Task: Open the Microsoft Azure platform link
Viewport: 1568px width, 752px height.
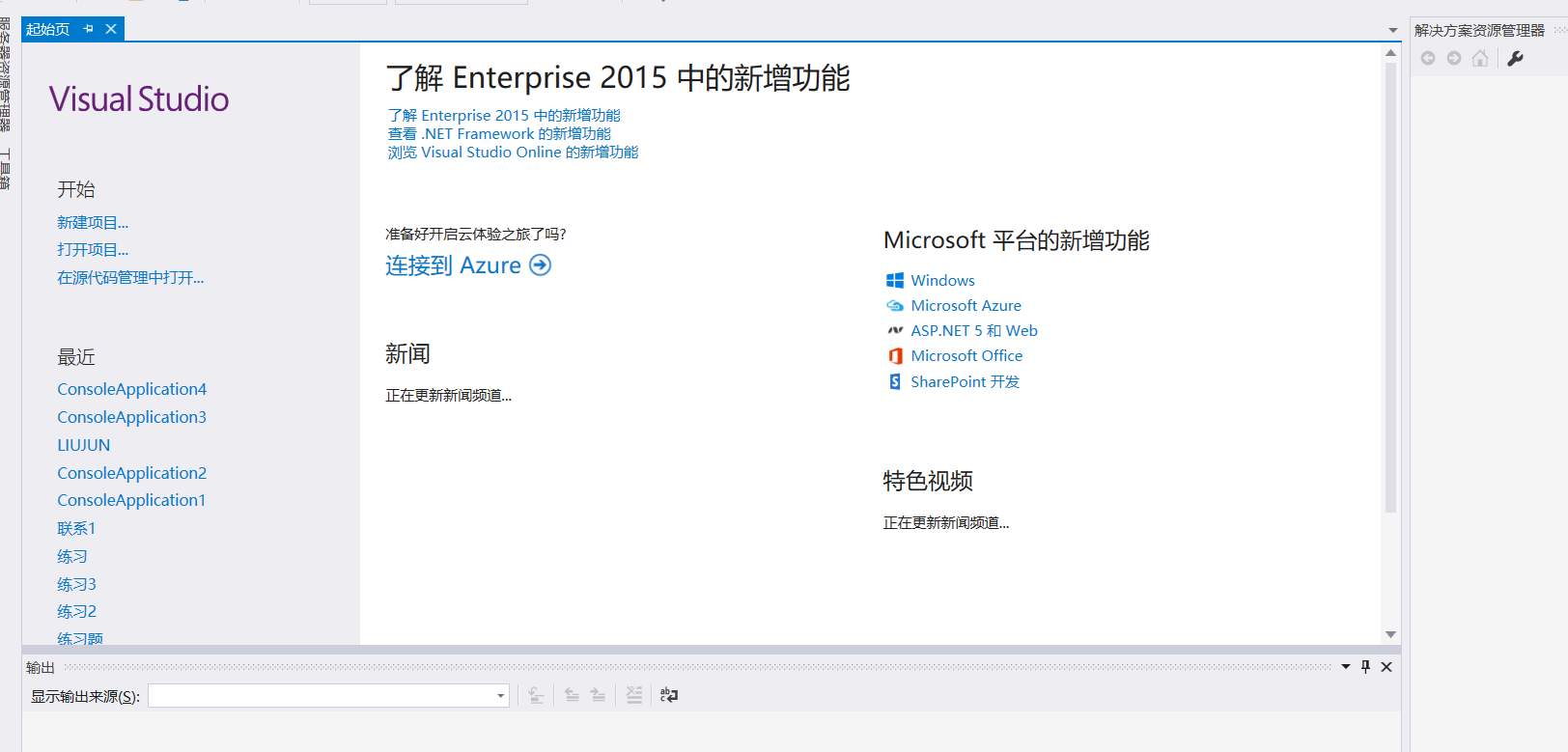Action: pos(966,305)
